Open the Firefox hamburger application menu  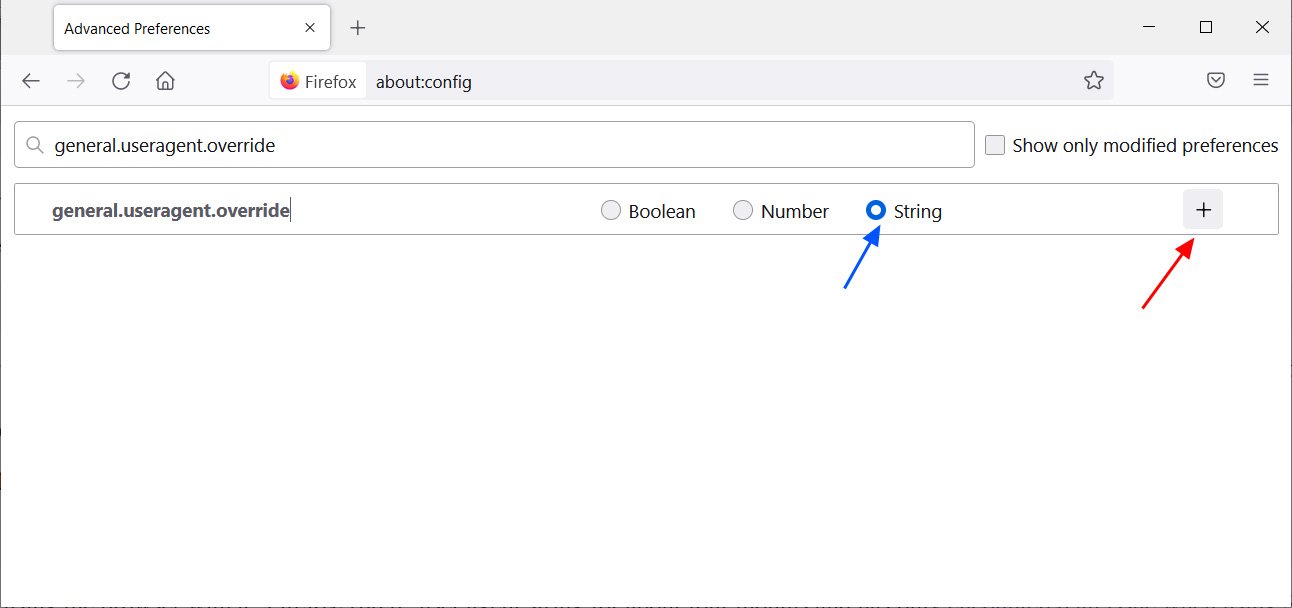[1261, 81]
